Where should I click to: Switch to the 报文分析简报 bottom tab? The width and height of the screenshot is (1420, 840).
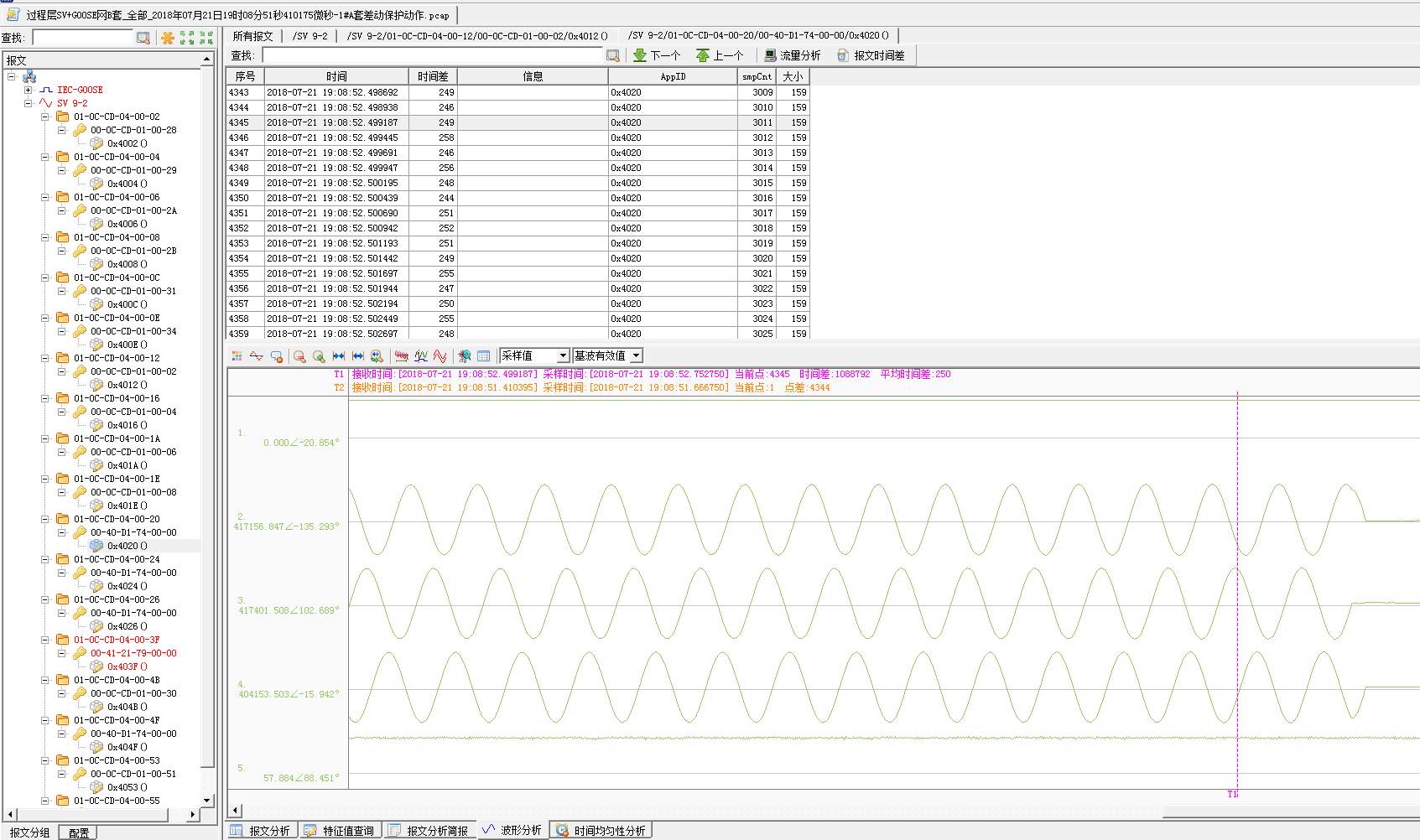point(429,831)
